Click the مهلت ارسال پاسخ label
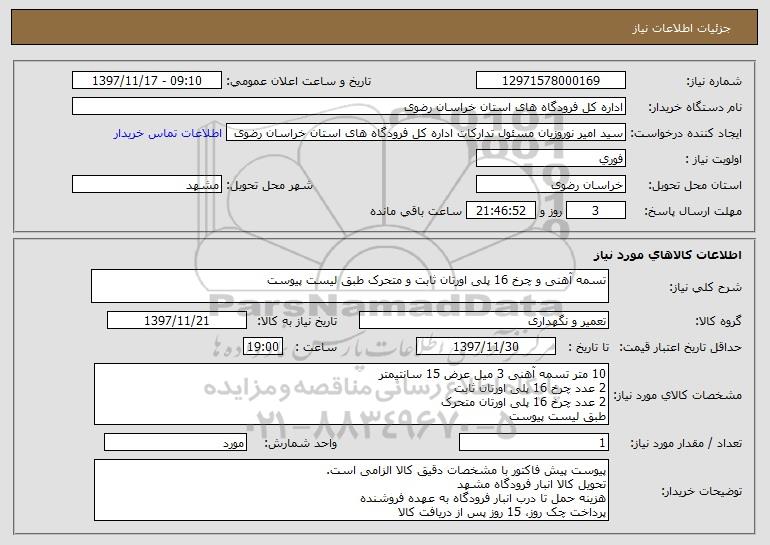This screenshot has height=545, width=770. pyautogui.click(x=692, y=211)
